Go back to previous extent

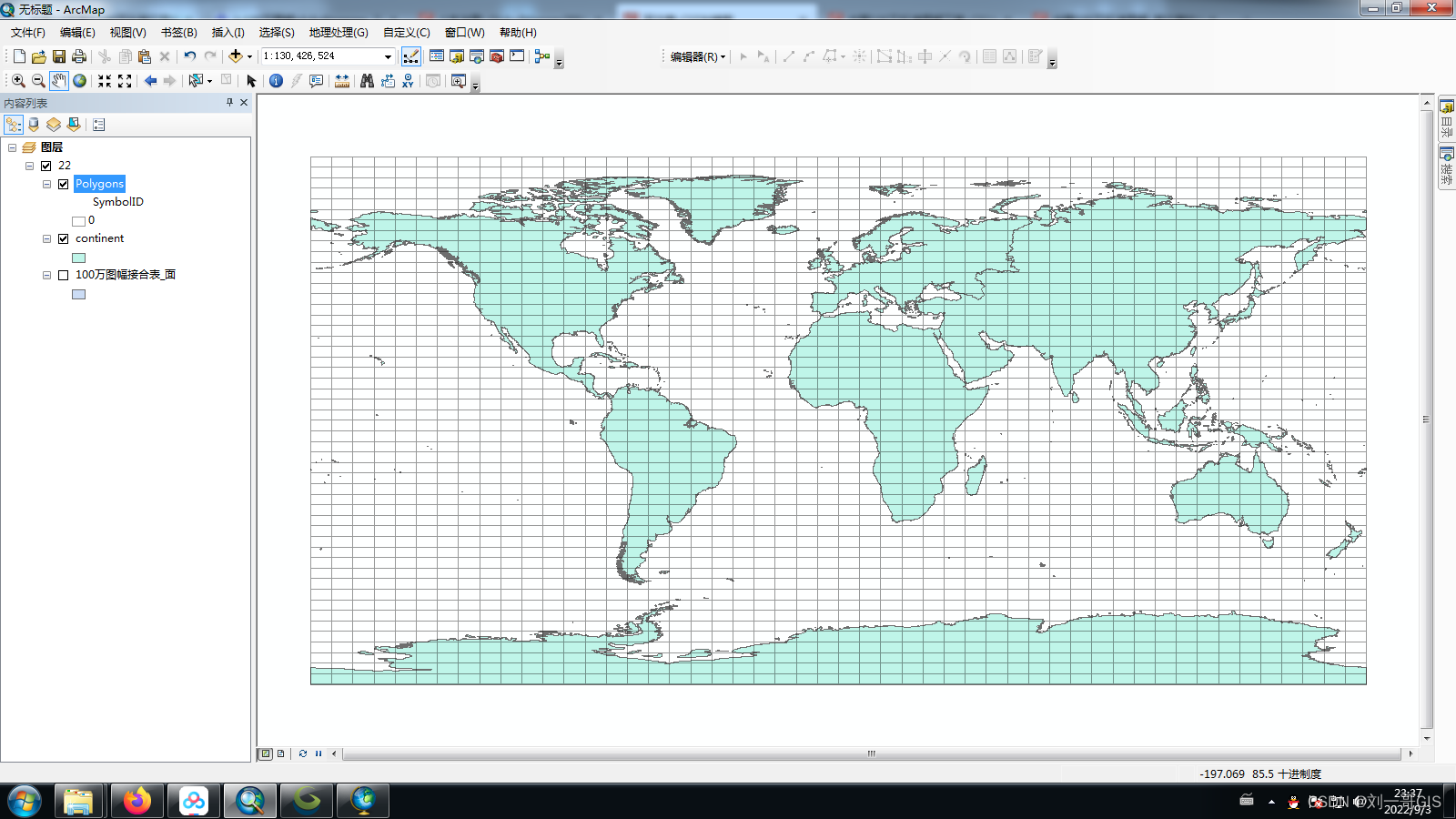click(x=150, y=81)
